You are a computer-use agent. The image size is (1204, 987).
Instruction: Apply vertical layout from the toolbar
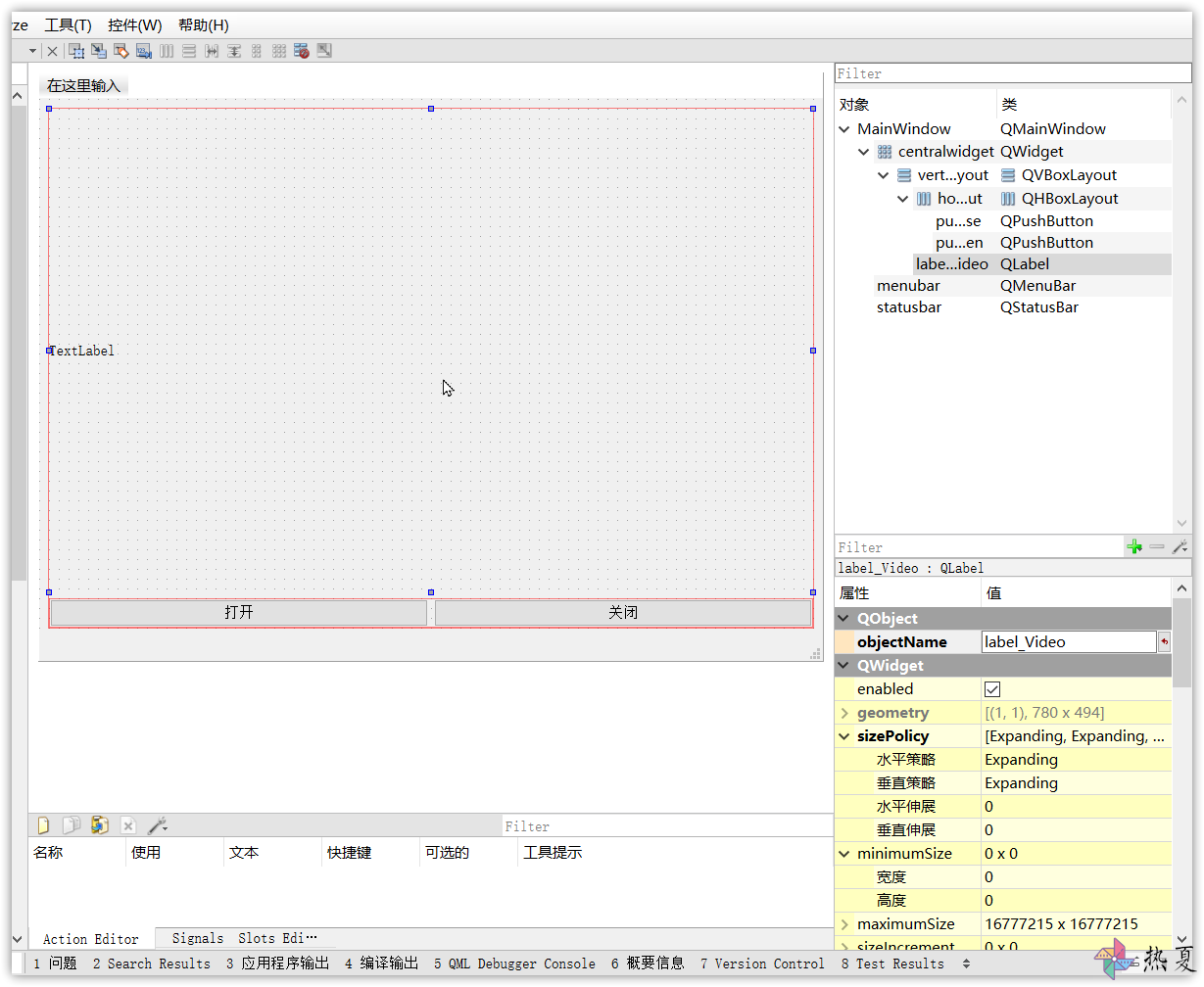189,51
